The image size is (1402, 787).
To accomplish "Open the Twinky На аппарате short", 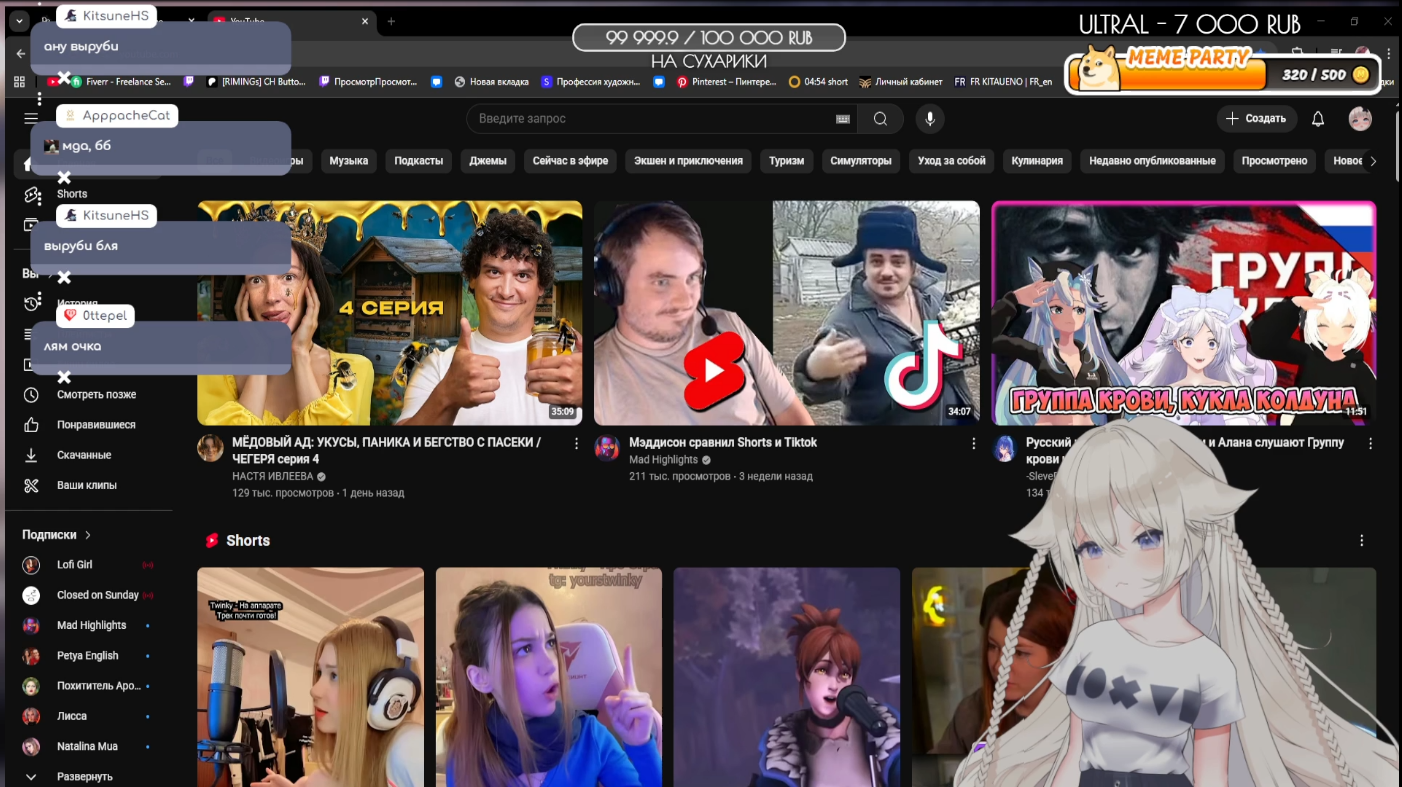I will (310, 677).
